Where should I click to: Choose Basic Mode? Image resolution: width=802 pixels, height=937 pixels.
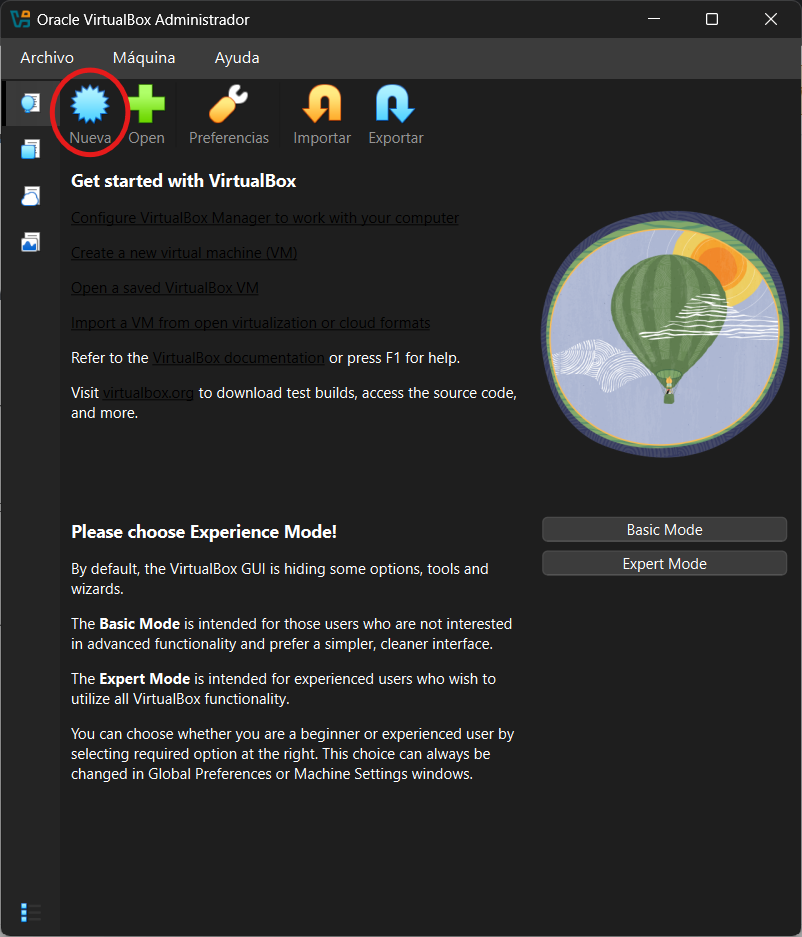(x=663, y=529)
